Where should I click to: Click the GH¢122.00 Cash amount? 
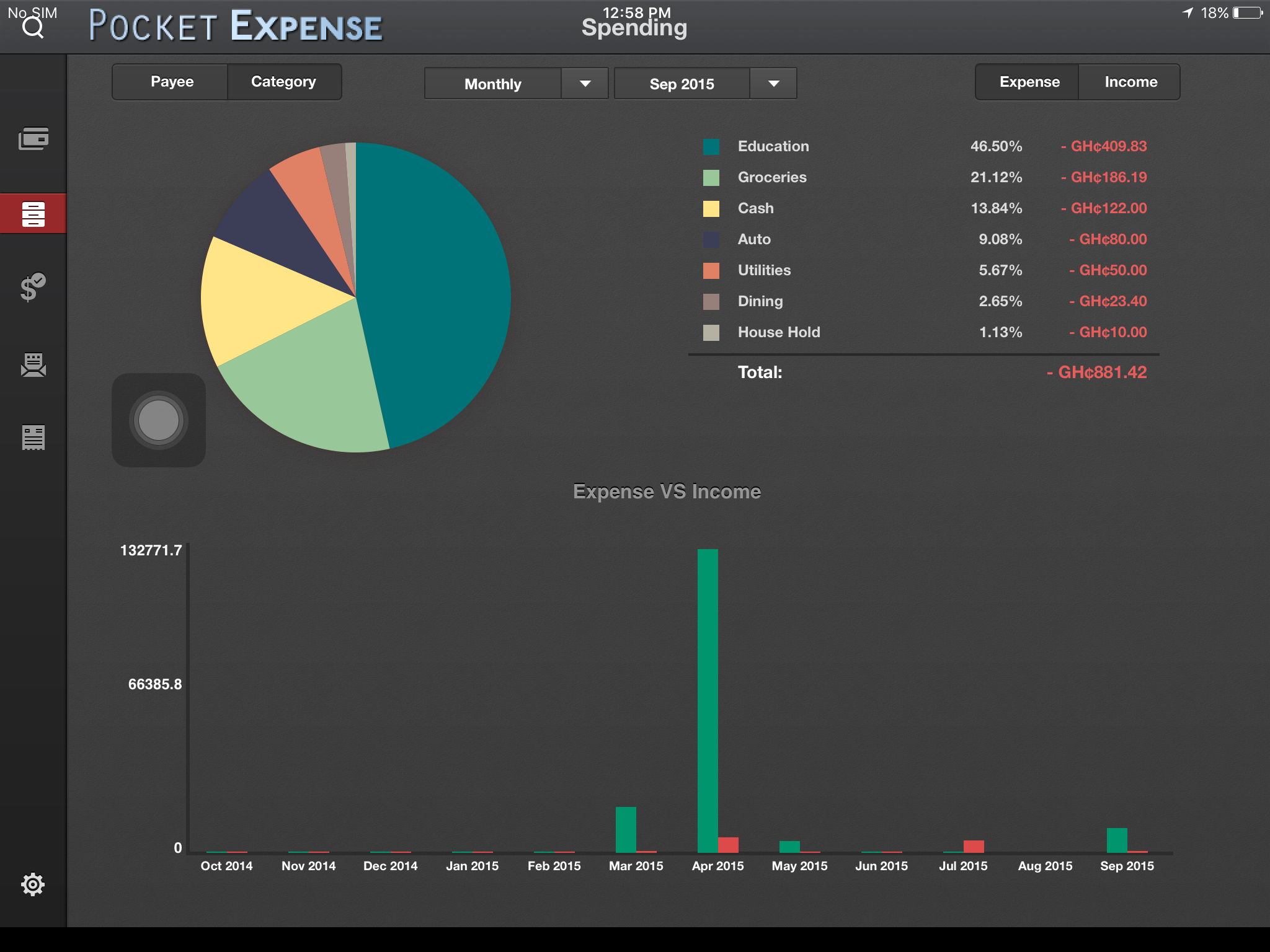coord(1104,208)
